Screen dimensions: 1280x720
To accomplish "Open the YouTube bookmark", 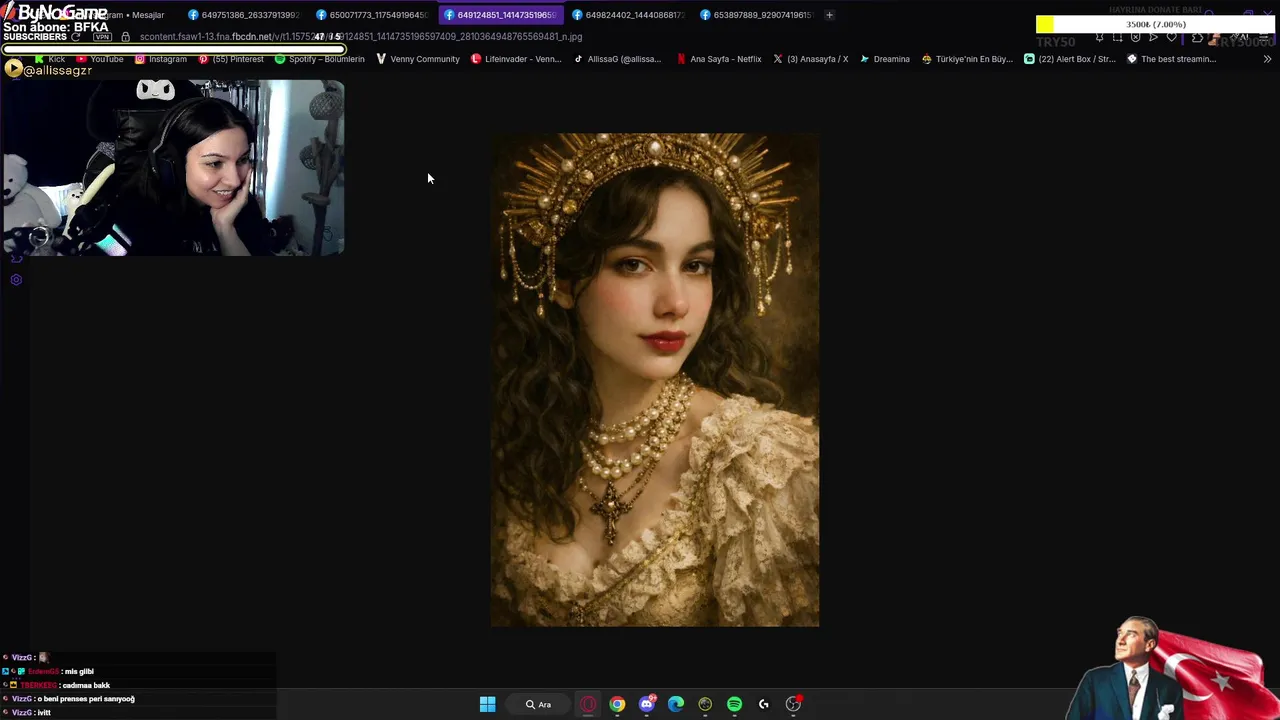I will (x=99, y=59).
